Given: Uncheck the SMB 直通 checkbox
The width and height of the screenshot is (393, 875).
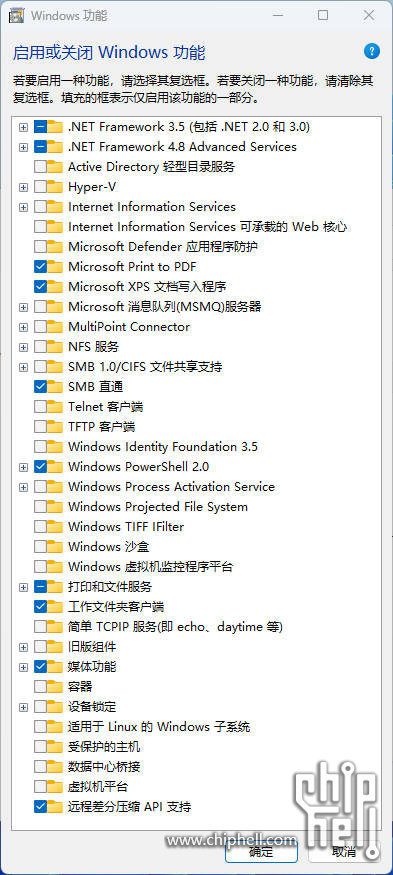Looking at the screenshot, I should (x=40, y=387).
